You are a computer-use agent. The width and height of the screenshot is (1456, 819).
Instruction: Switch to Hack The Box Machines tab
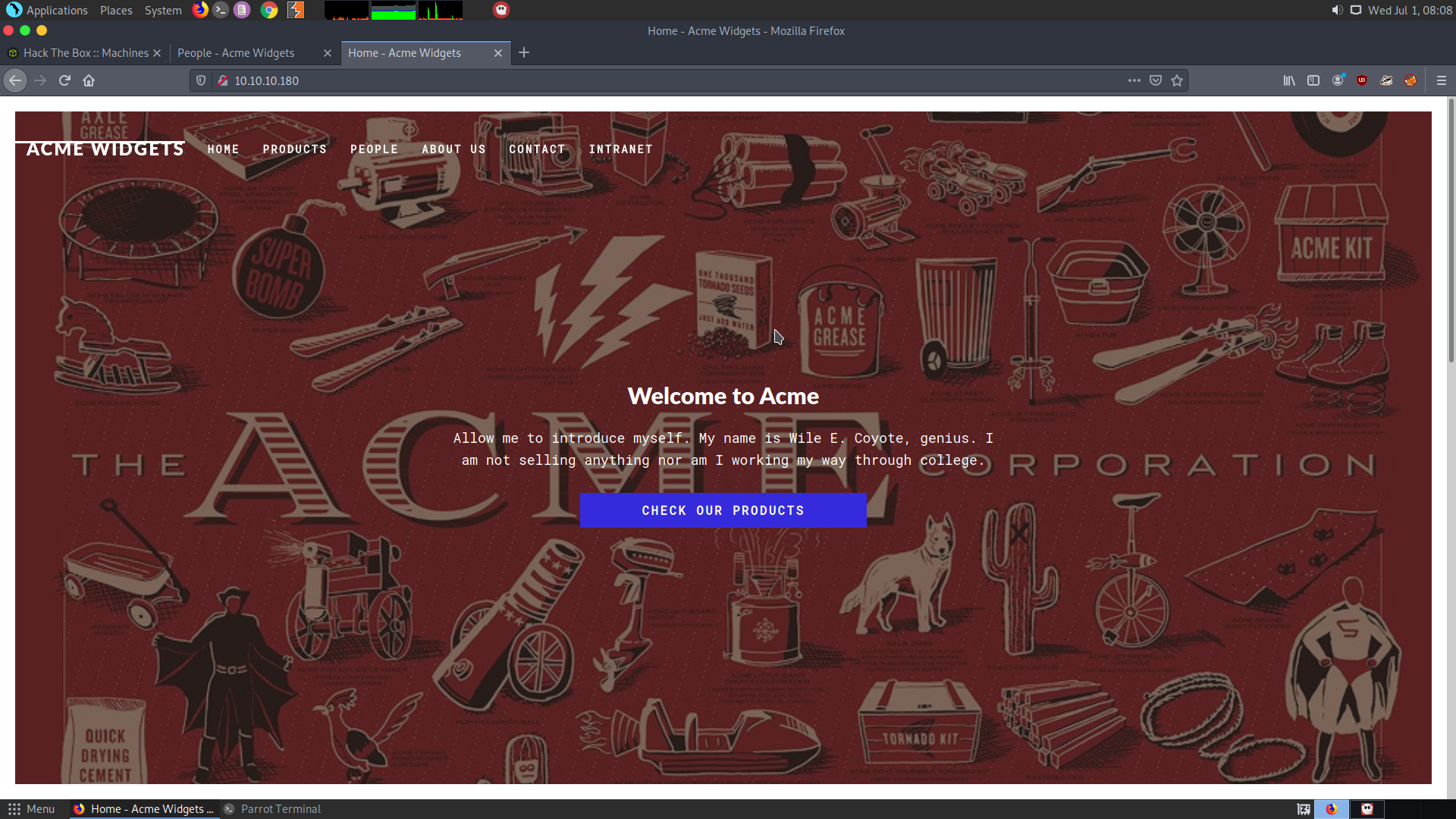pyautogui.click(x=85, y=53)
